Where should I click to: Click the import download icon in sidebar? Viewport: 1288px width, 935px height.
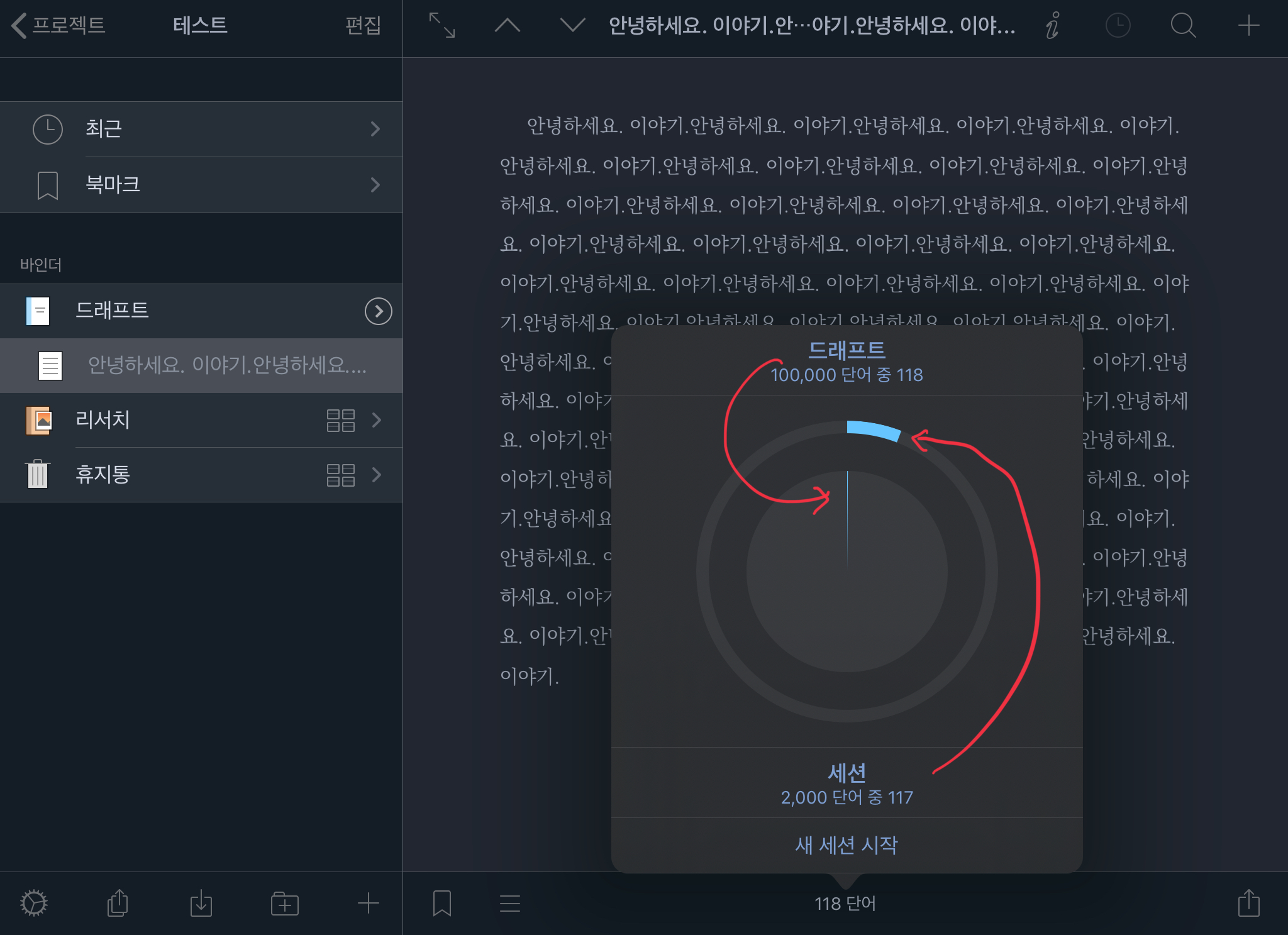click(201, 904)
